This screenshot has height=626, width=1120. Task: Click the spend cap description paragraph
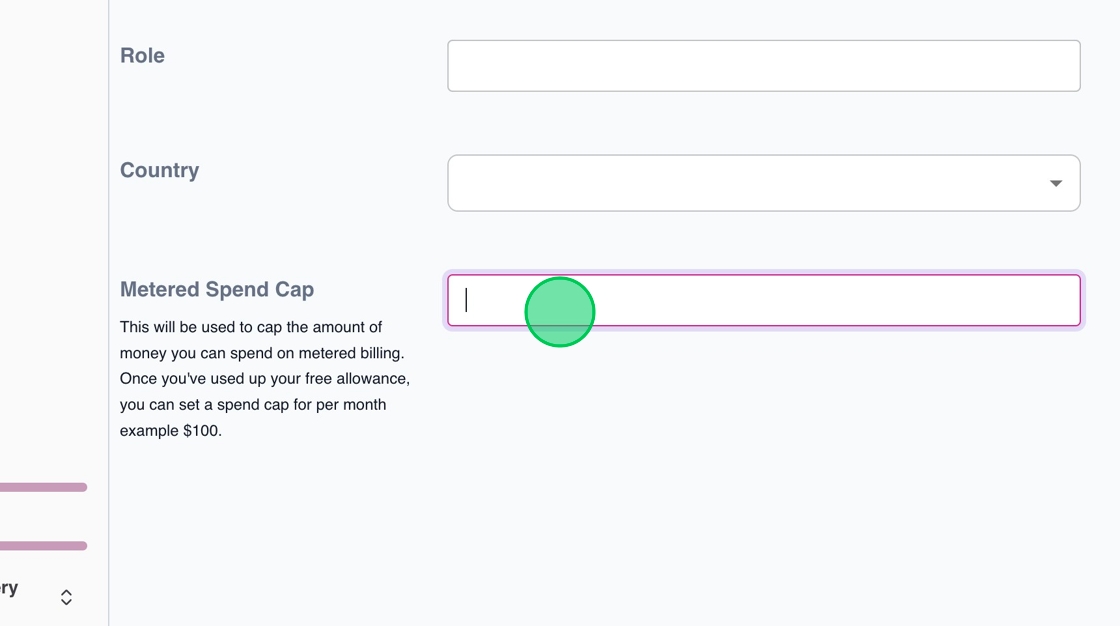coord(264,379)
